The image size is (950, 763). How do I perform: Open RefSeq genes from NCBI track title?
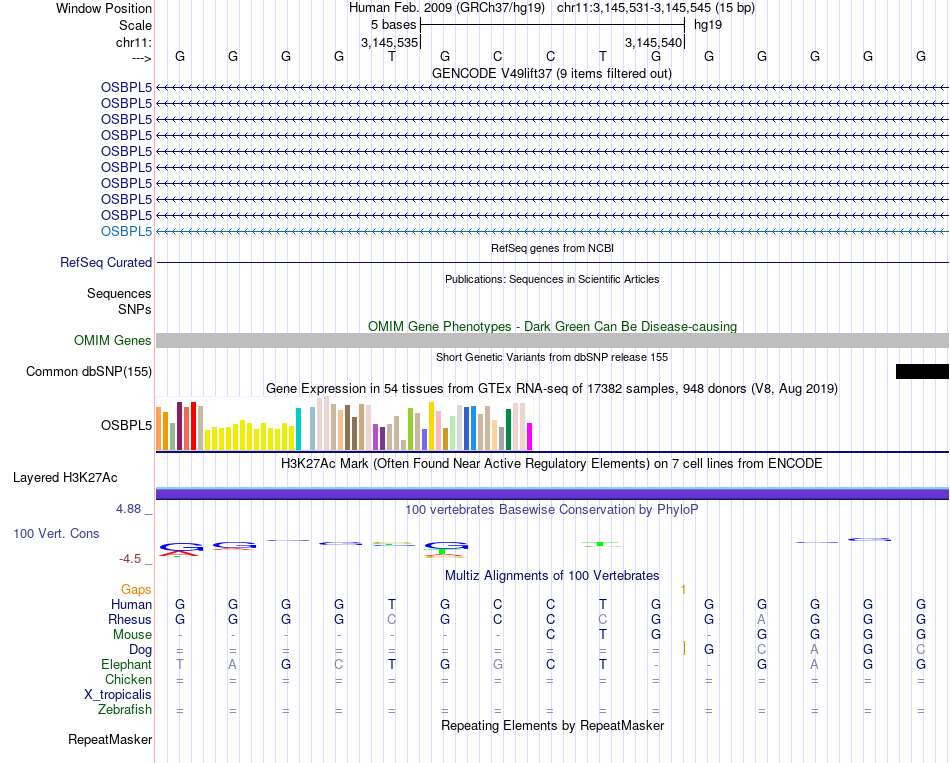pyautogui.click(x=552, y=248)
